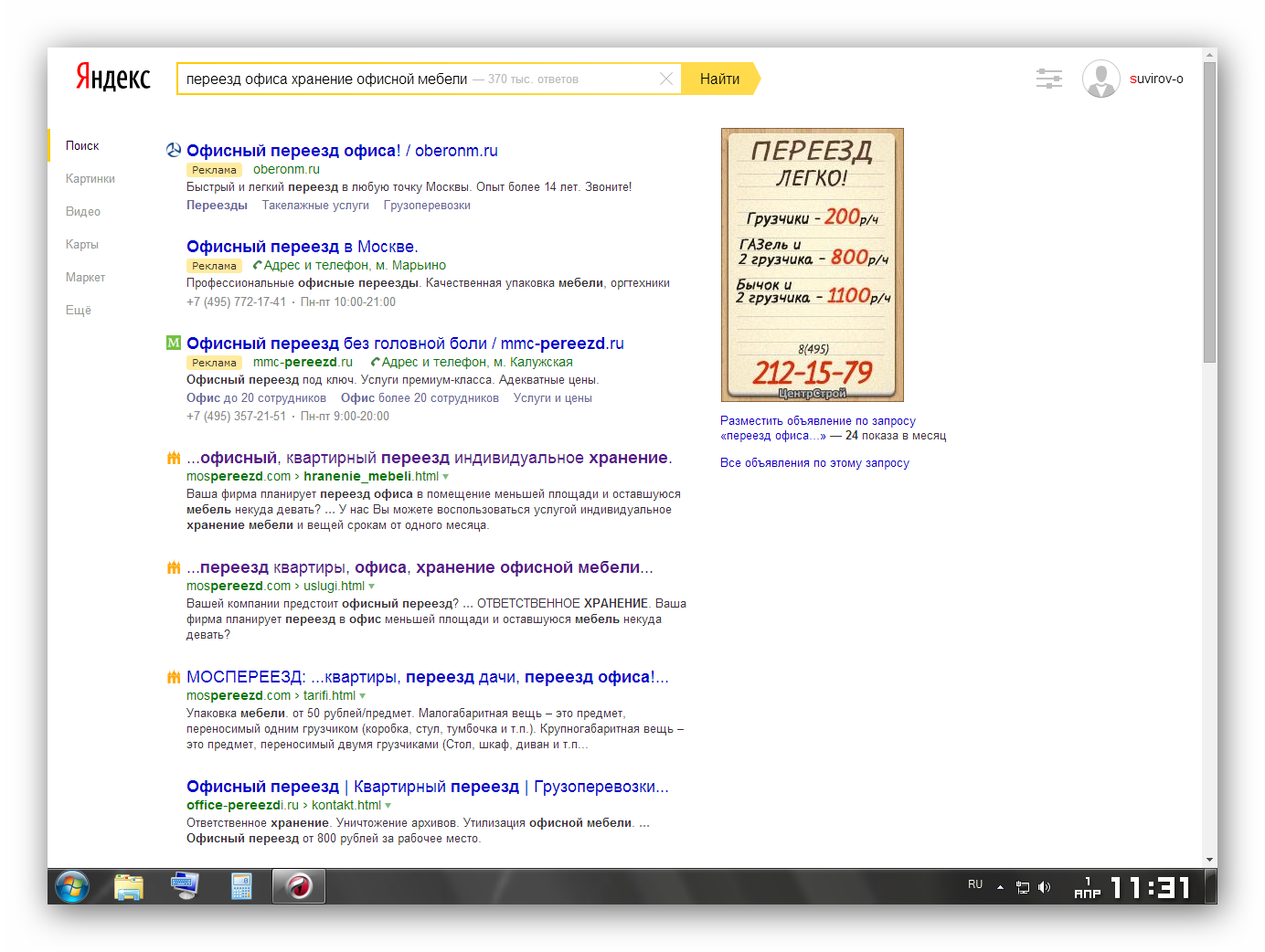
Task: Expand menu arrow next to tarifi.html
Action: [x=363, y=696]
